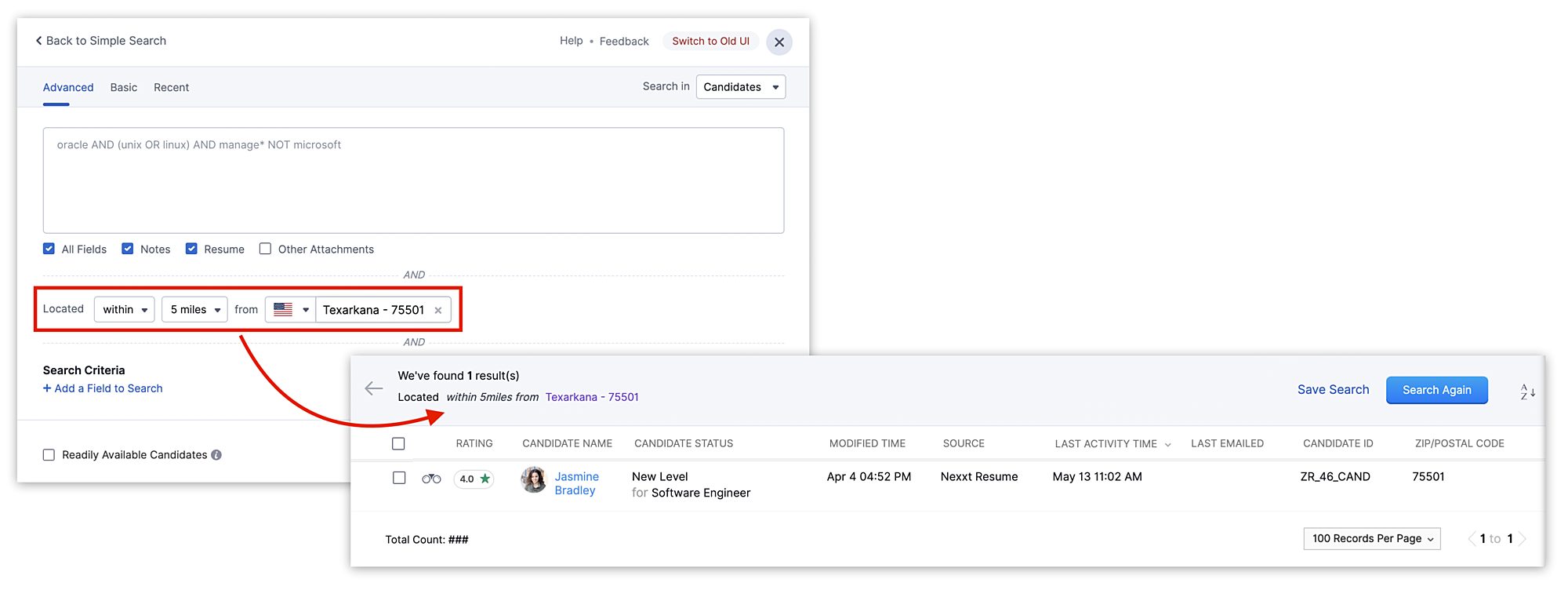Viewport: 1568px width, 590px height.
Task: Click the A-Z sort icon
Action: pyautogui.click(x=1527, y=392)
